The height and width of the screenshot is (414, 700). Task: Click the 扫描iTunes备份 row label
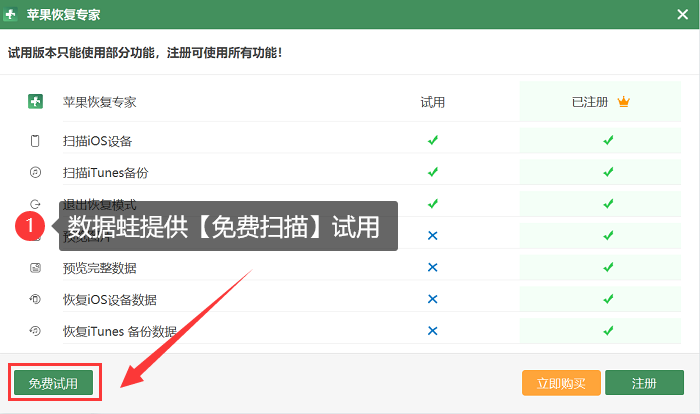point(105,173)
